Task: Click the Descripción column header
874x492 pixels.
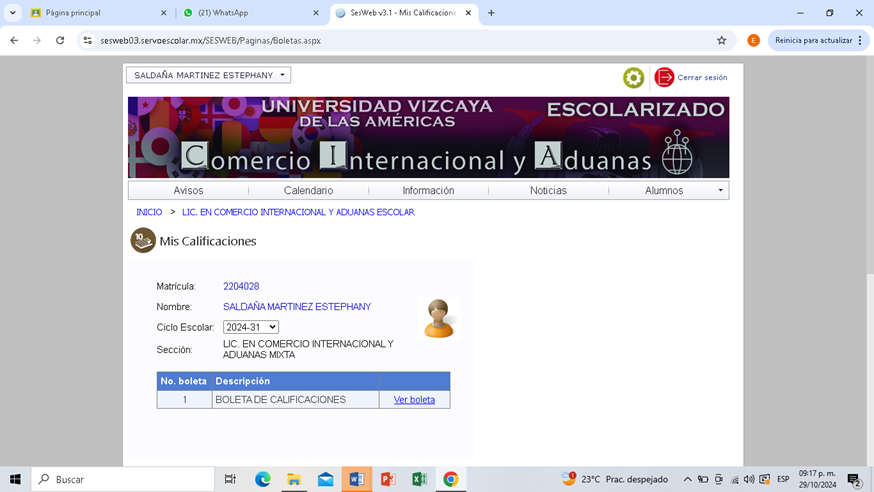Action: point(295,381)
